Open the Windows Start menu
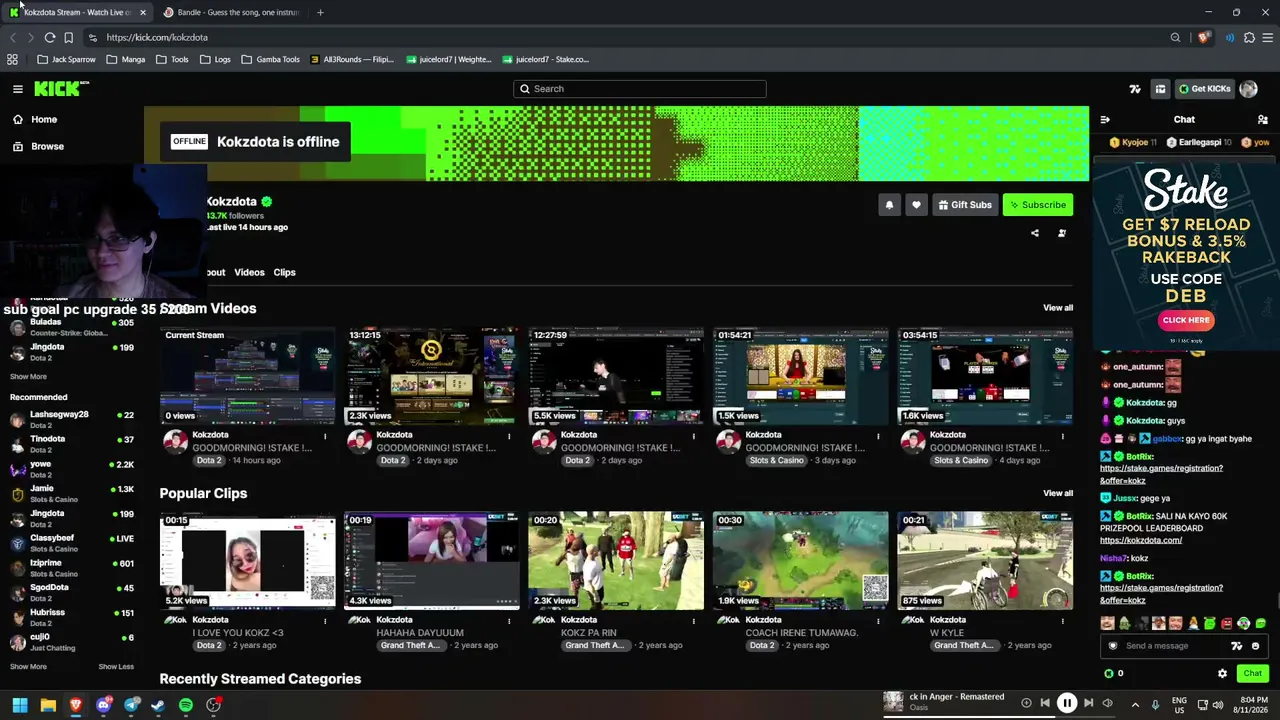This screenshot has width=1280, height=720. pyautogui.click(x=20, y=705)
